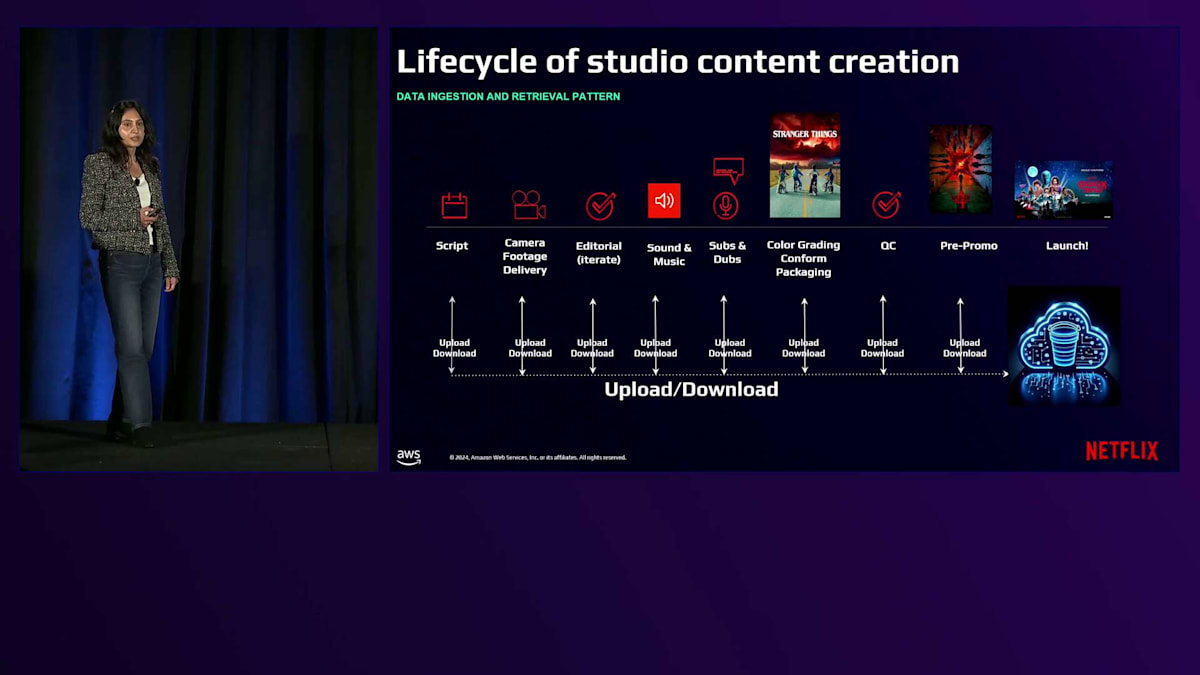The height and width of the screenshot is (675, 1200).
Task: Click 'Upload Download' text under Pre-Promo
Action: 964,348
